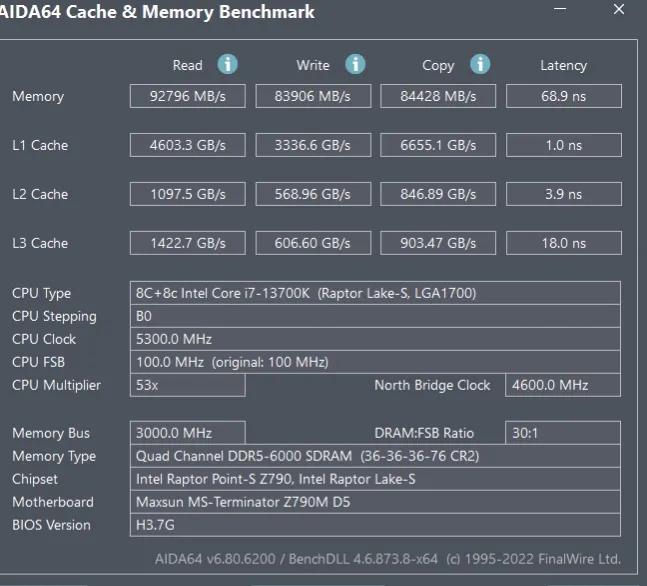The height and width of the screenshot is (586, 647).
Task: Click the DRAM:FSB Ratio 30:1 field
Action: point(563,433)
